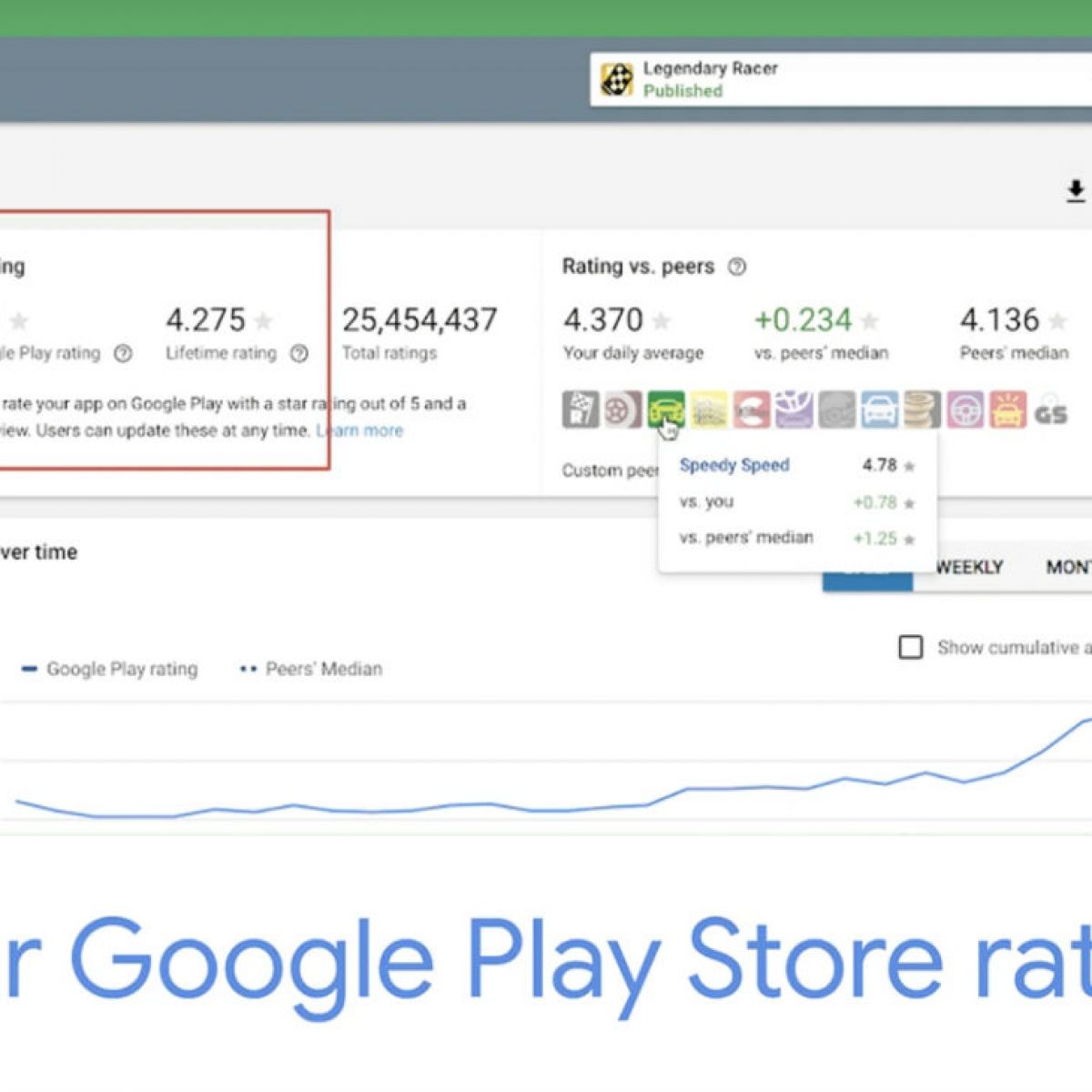This screenshot has height=1092, width=1092.
Task: Click the vs. you row label
Action: [x=706, y=502]
